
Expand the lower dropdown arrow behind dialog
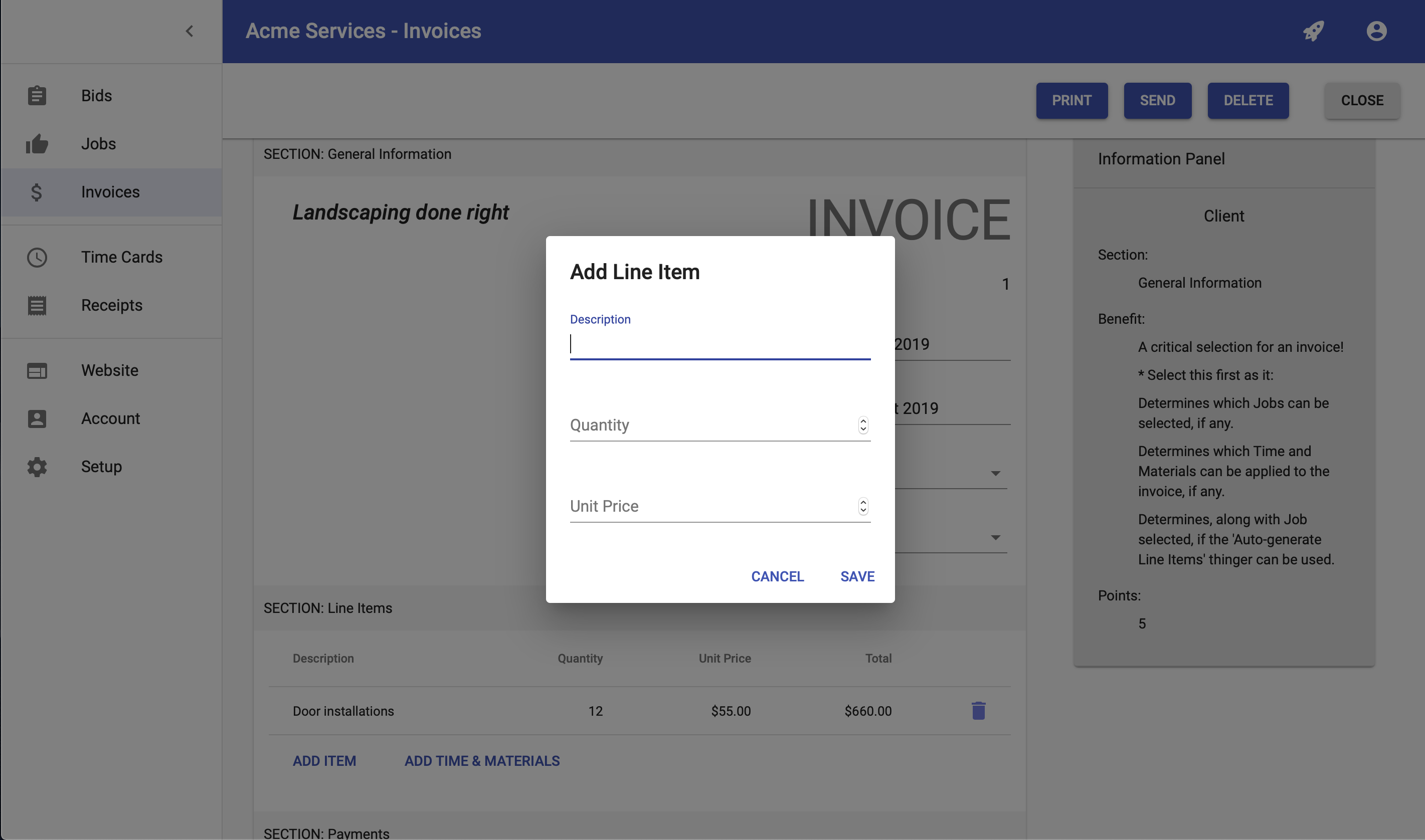(995, 538)
